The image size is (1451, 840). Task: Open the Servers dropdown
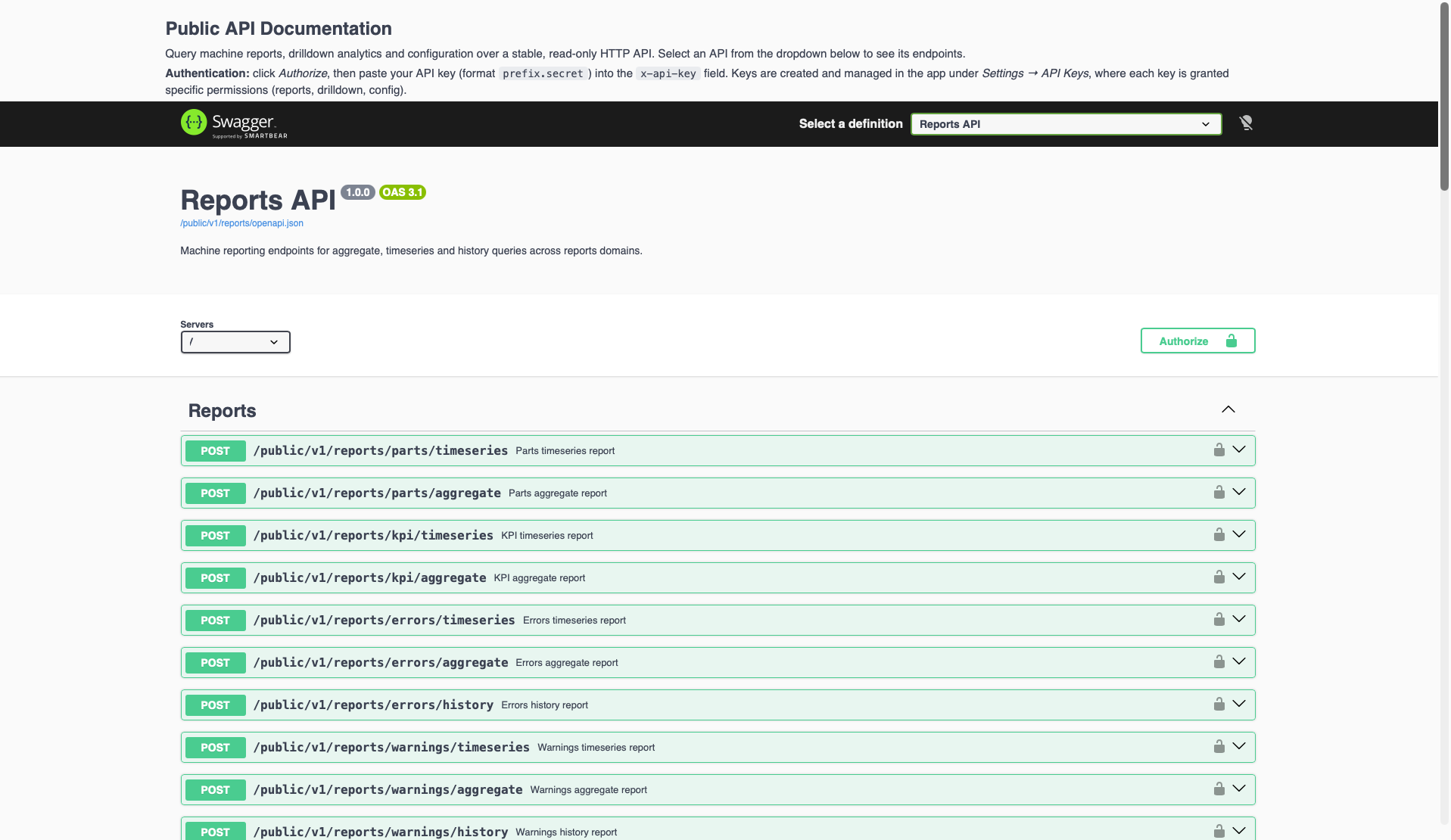pyautogui.click(x=235, y=342)
